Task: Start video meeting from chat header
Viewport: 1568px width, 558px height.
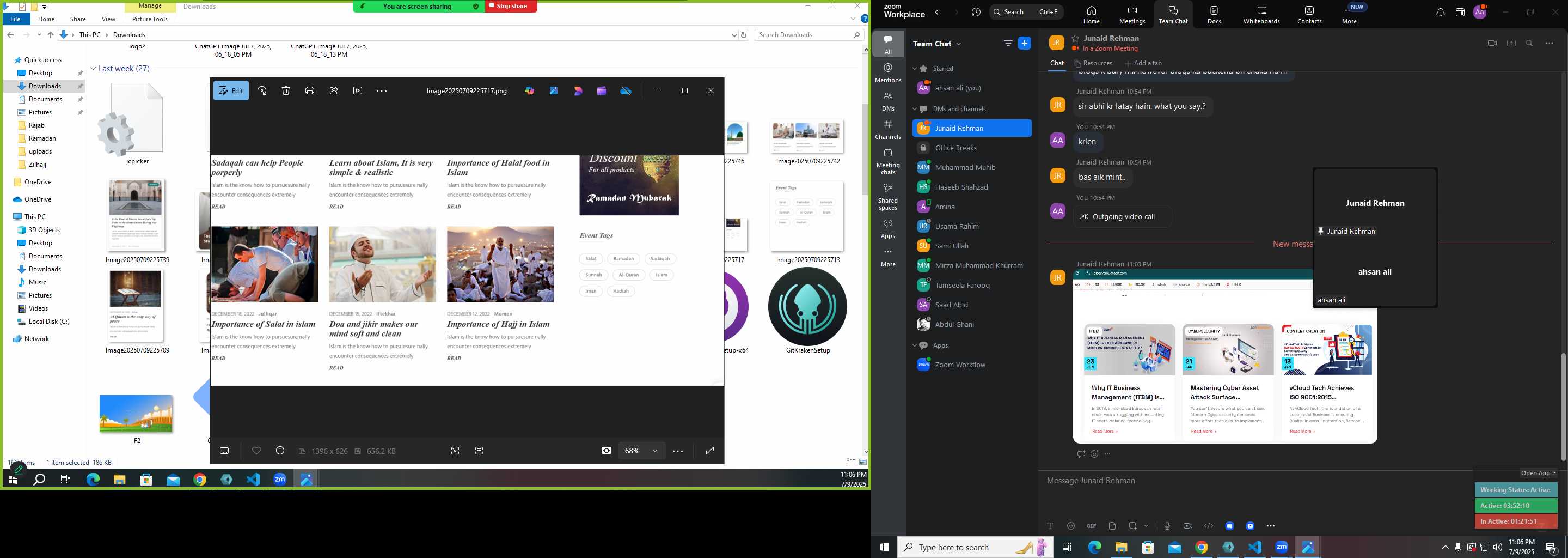Action: [x=1491, y=43]
